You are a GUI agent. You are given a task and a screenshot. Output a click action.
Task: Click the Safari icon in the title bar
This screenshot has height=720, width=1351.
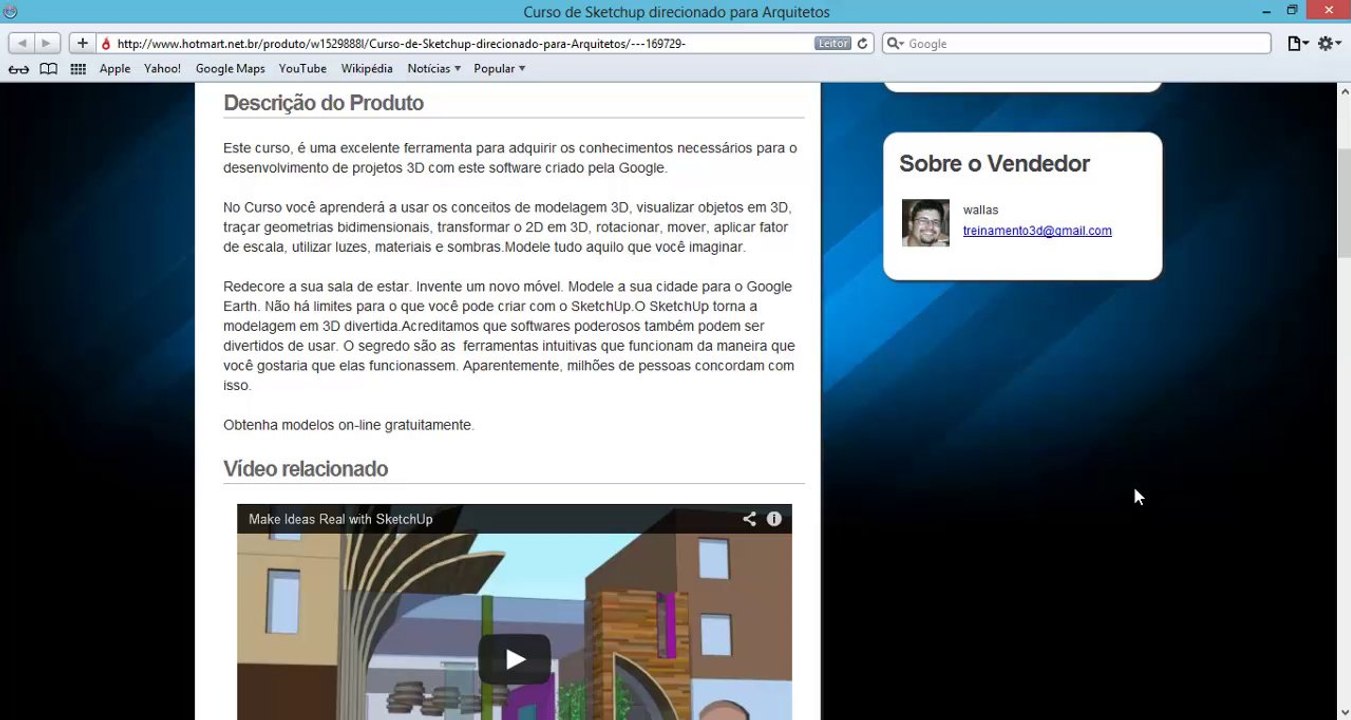[x=11, y=11]
